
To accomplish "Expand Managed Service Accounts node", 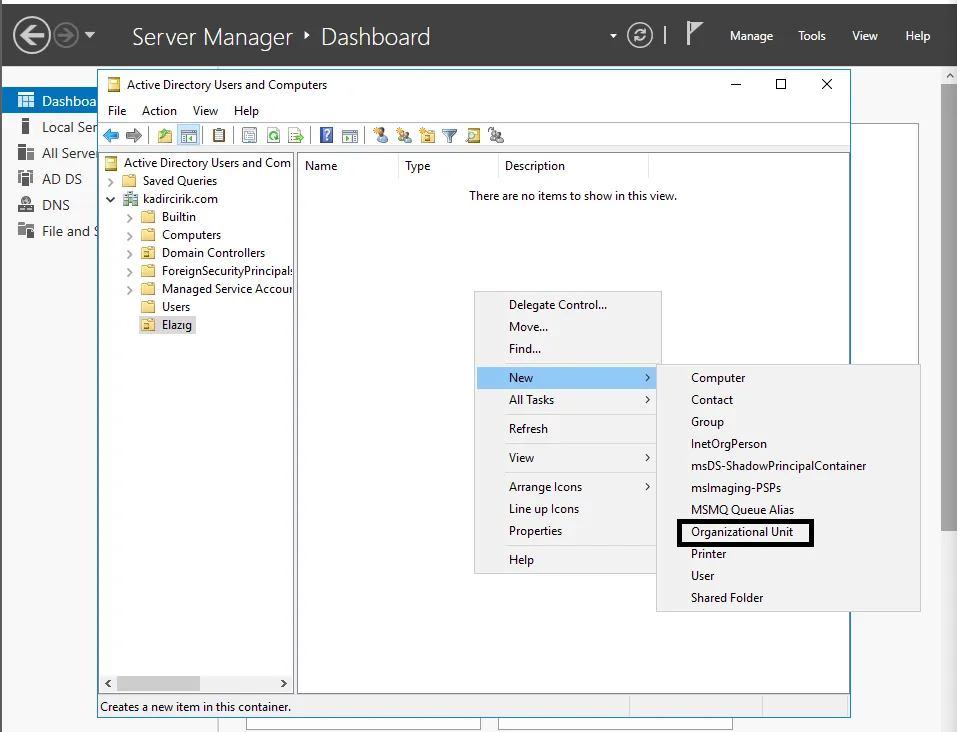I will click(x=129, y=289).
